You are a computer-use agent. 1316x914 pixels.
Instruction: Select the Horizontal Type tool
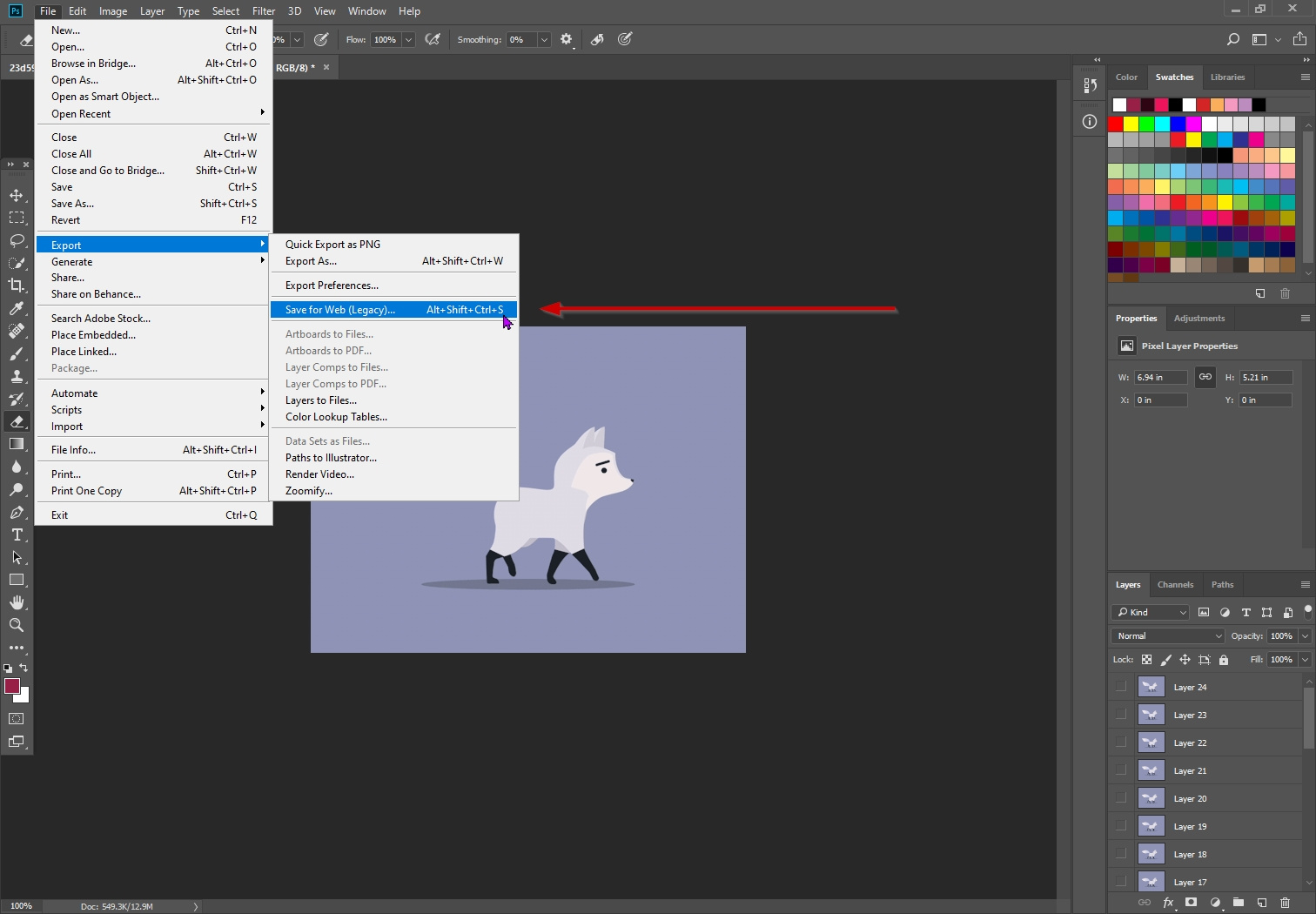click(x=17, y=534)
